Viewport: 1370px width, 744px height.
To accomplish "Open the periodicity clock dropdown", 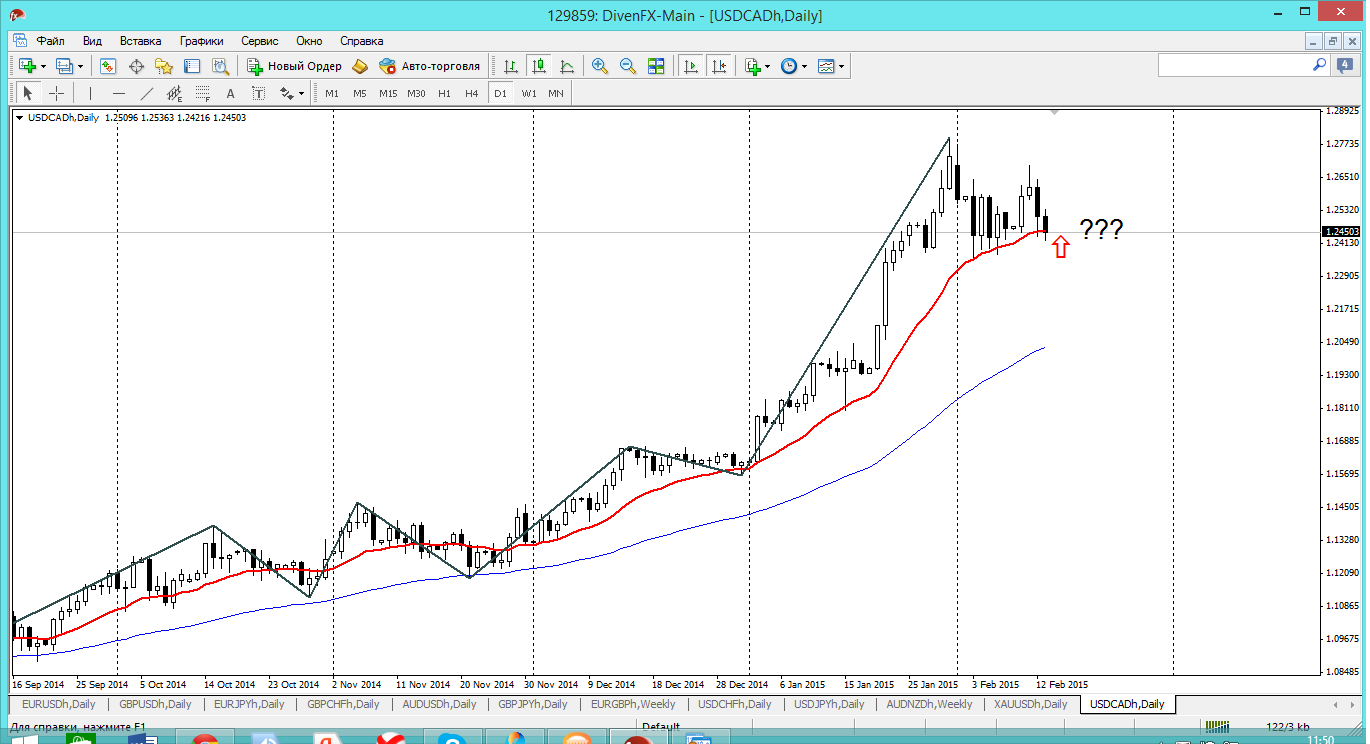I will [803, 67].
